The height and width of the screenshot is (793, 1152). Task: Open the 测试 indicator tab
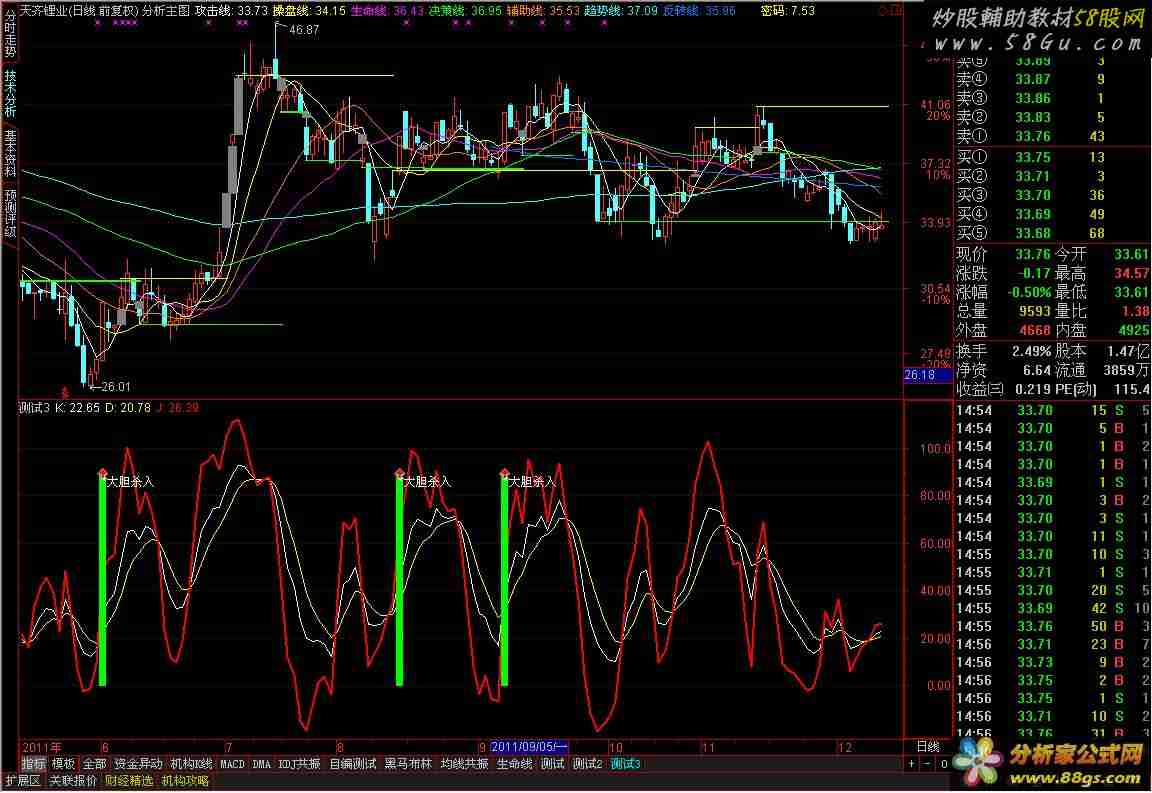pyautogui.click(x=552, y=764)
